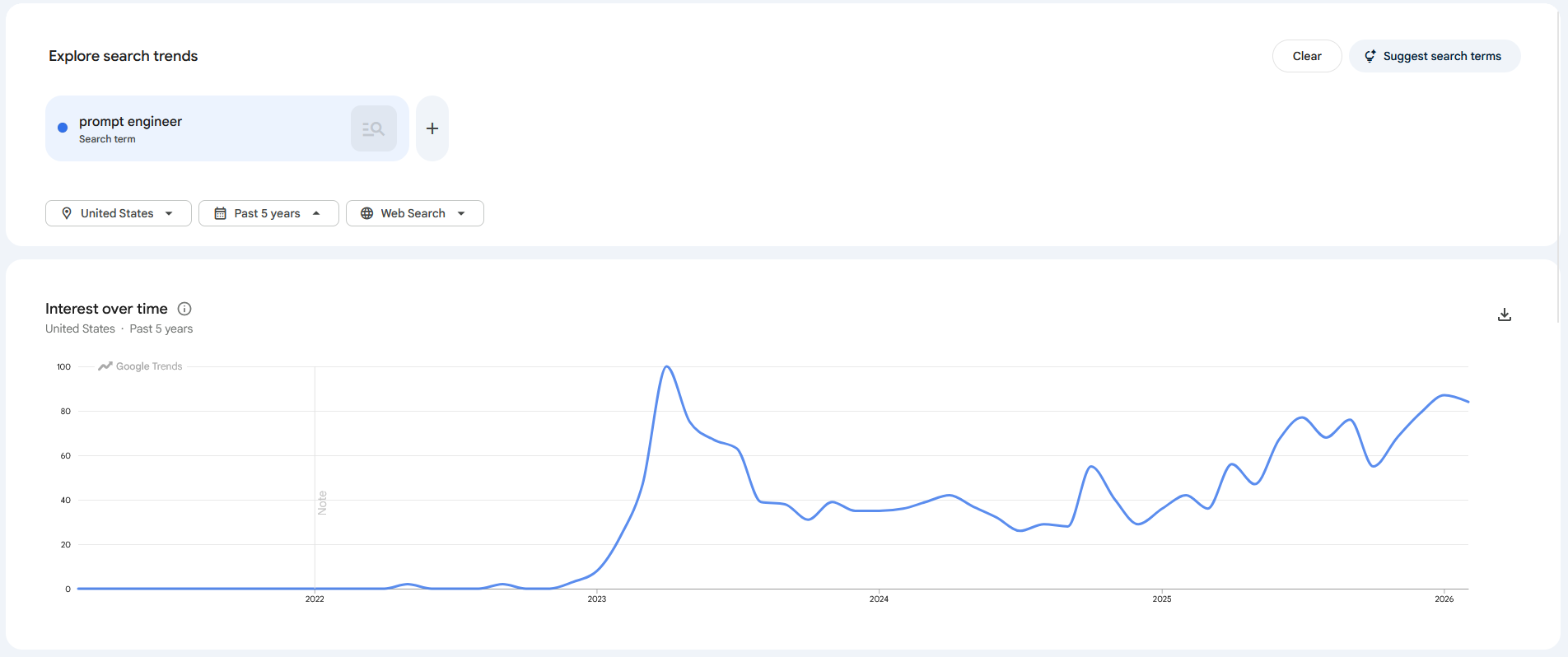Screen dimensions: 1568x657
Task: Edit the prompt engineer search term text
Action: tap(130, 121)
